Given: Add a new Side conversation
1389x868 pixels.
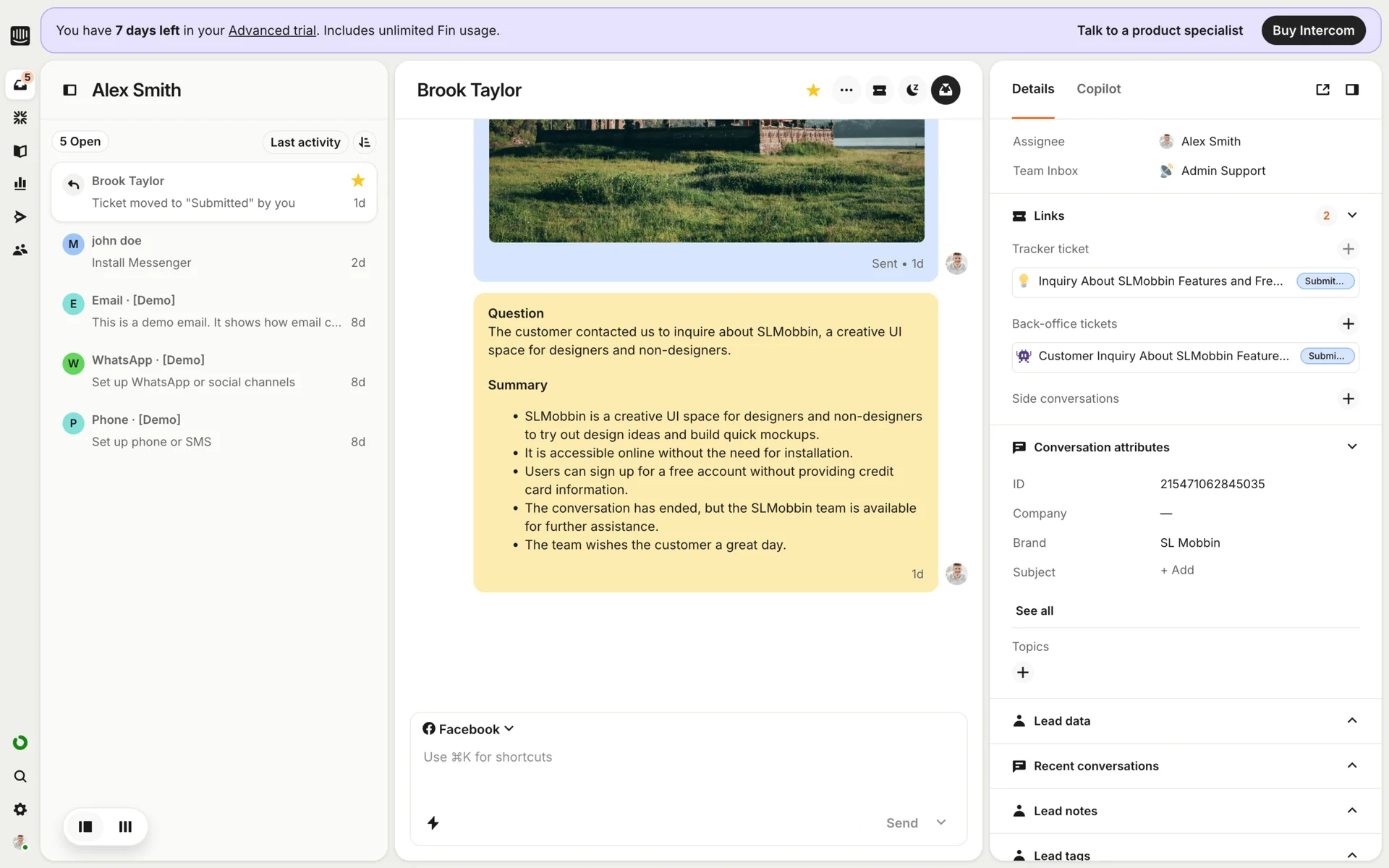Looking at the screenshot, I should (x=1348, y=399).
